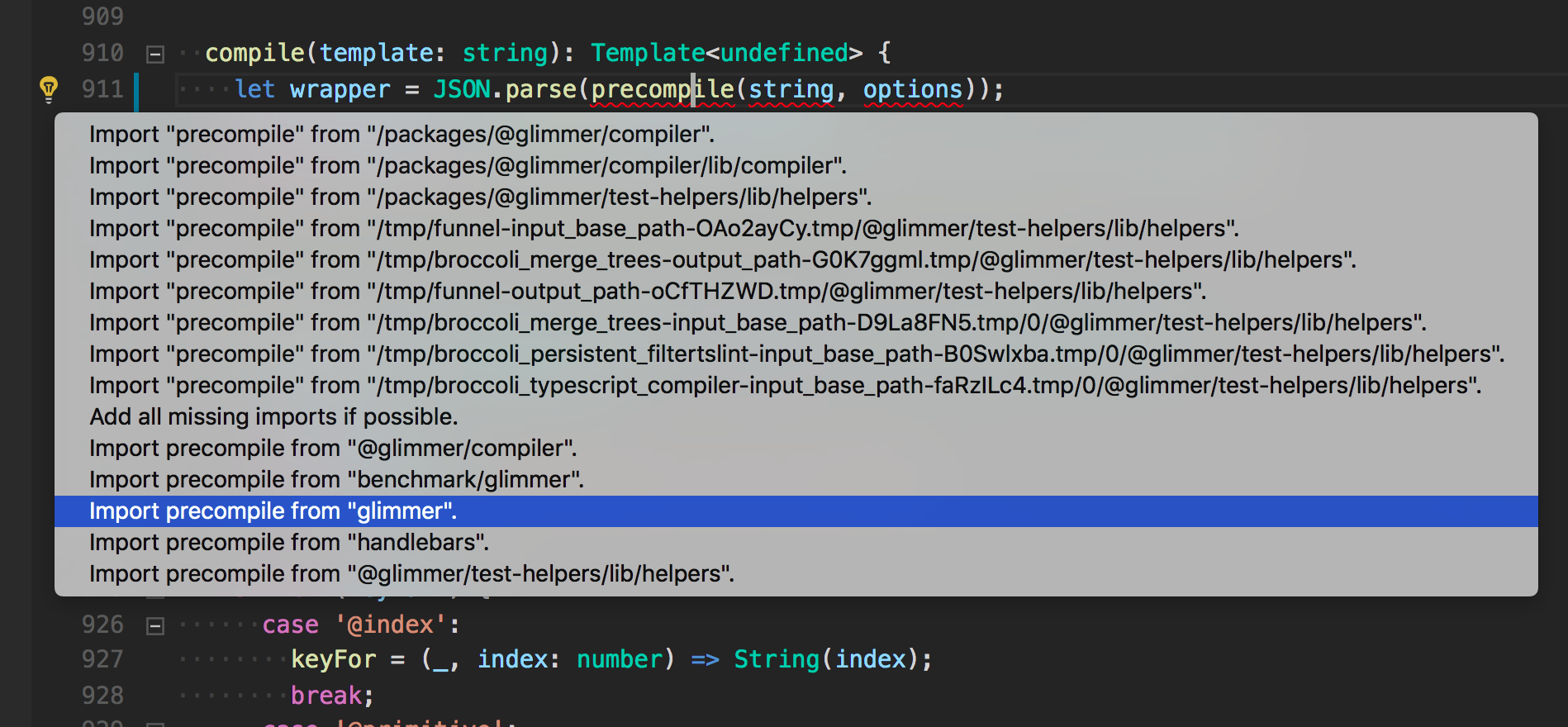Screen dimensions: 1568x727
Task: Click keyFor on line 927
Action: pyautogui.click(x=334, y=659)
